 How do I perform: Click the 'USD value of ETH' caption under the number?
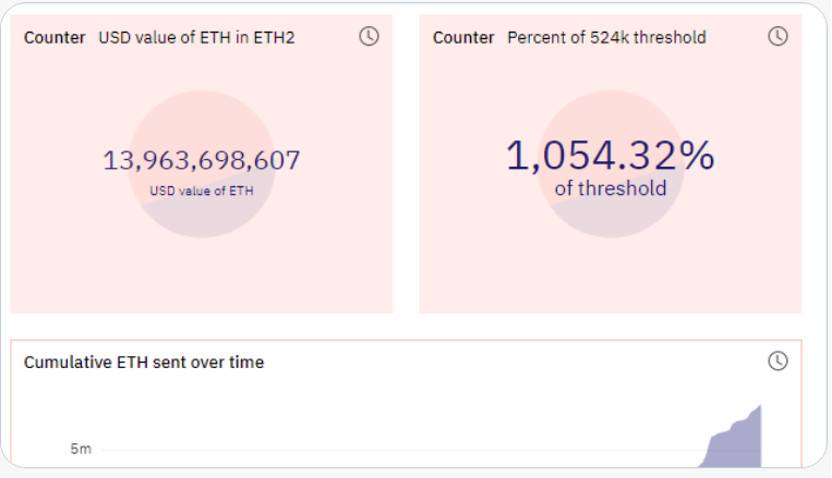click(202, 190)
